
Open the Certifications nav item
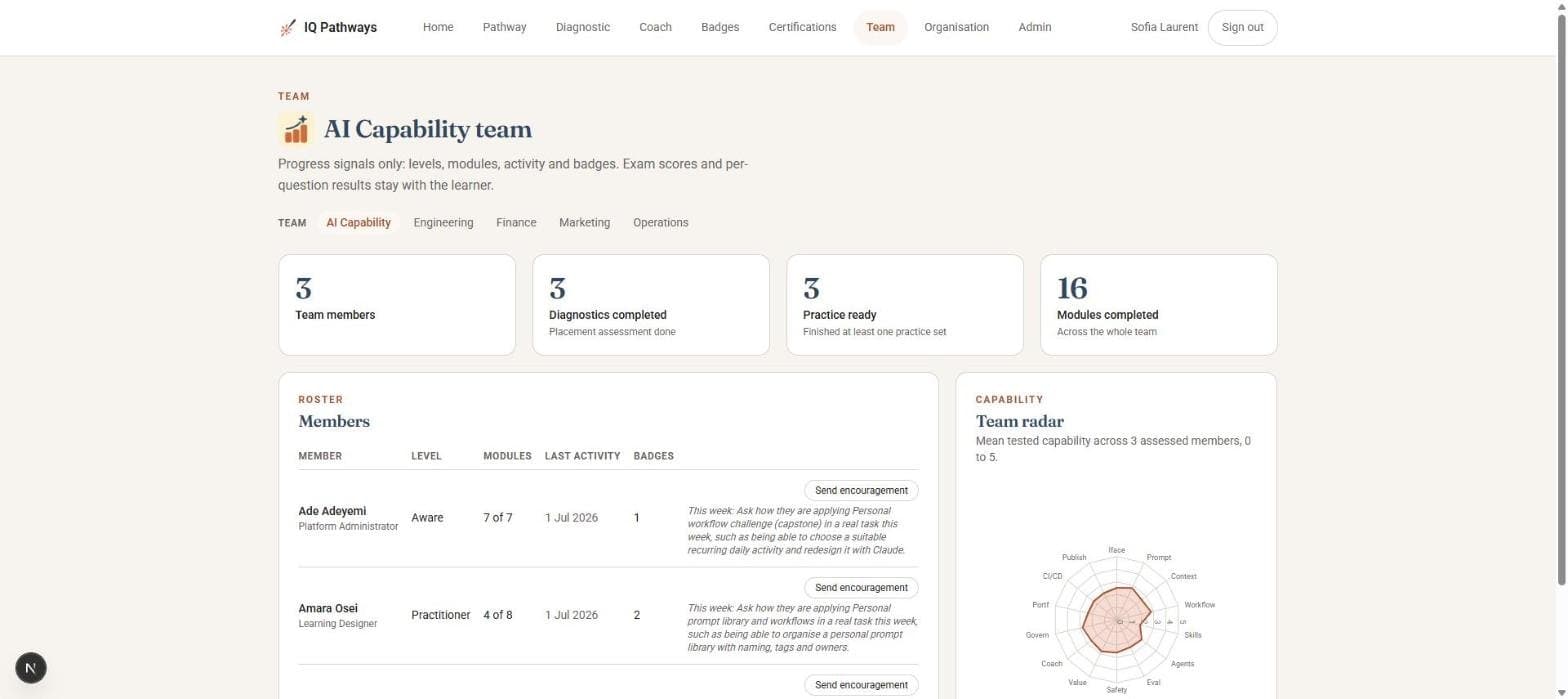point(802,27)
